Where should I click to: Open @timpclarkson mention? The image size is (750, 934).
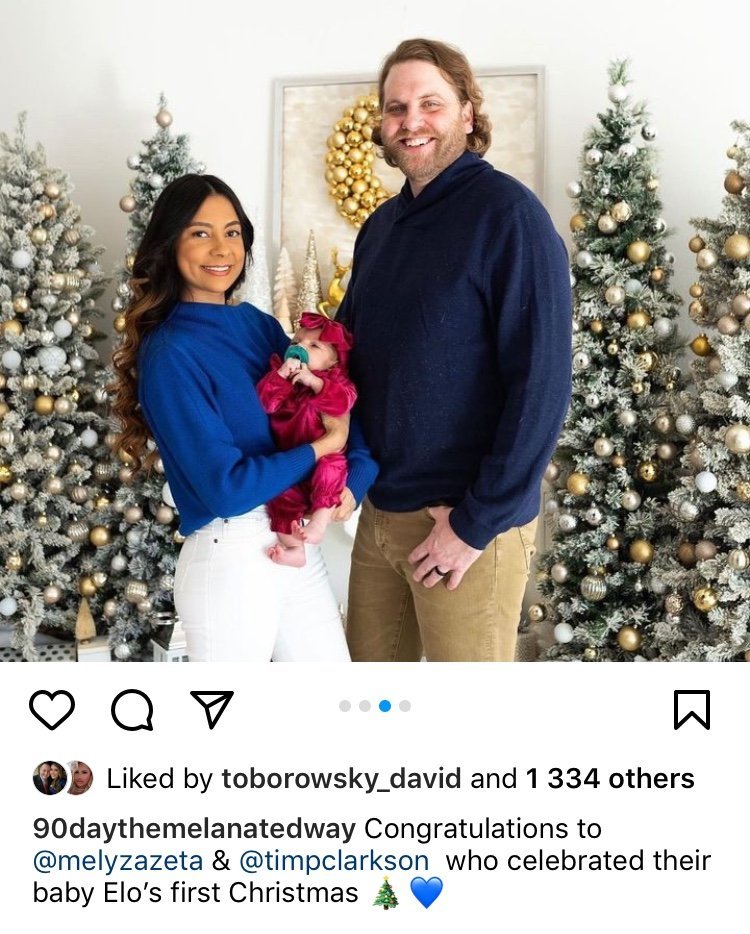334,861
